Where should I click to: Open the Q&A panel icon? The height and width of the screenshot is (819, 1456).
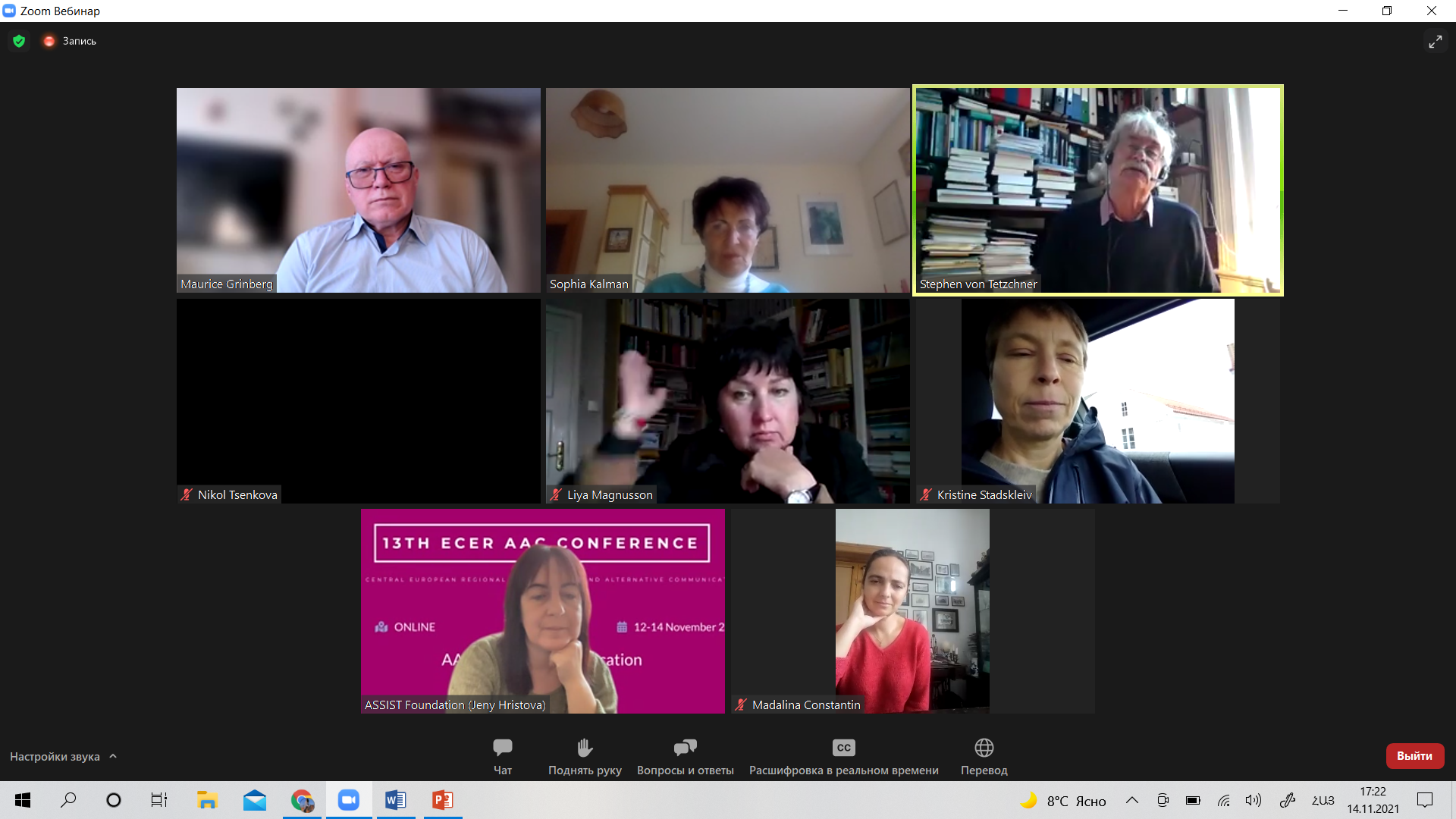[685, 748]
